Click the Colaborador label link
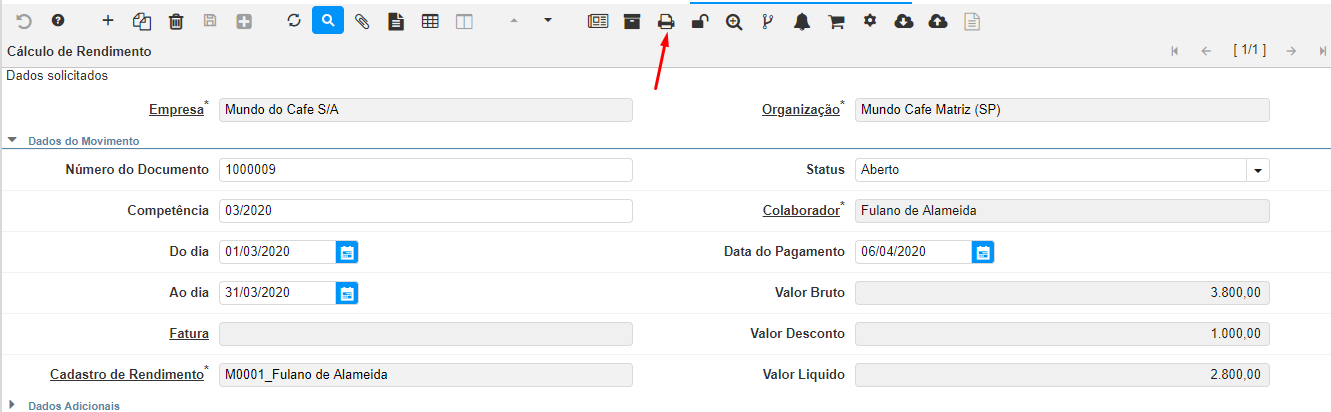1331x412 pixels. tap(801, 211)
